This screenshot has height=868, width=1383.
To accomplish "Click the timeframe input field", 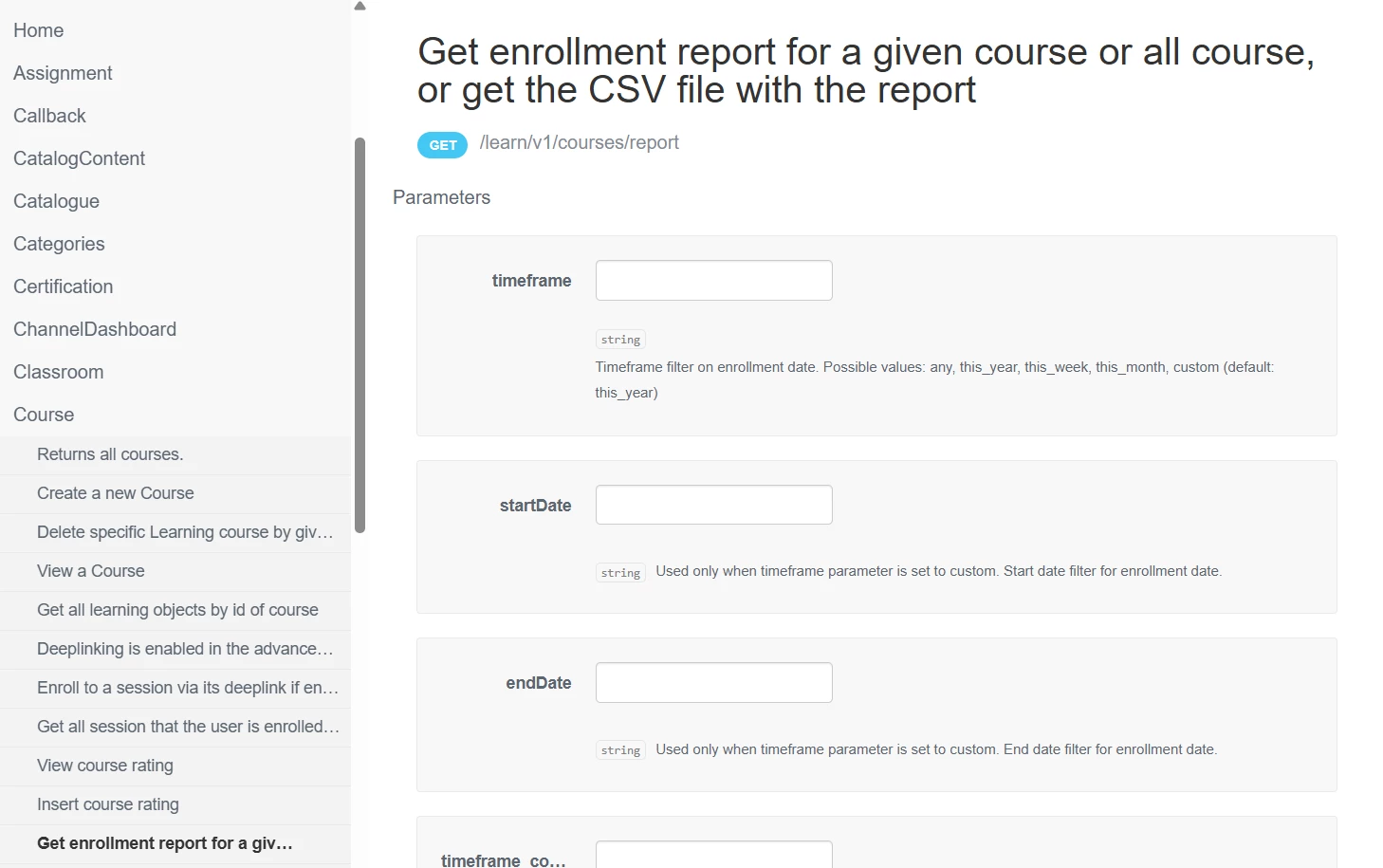I will point(713,281).
